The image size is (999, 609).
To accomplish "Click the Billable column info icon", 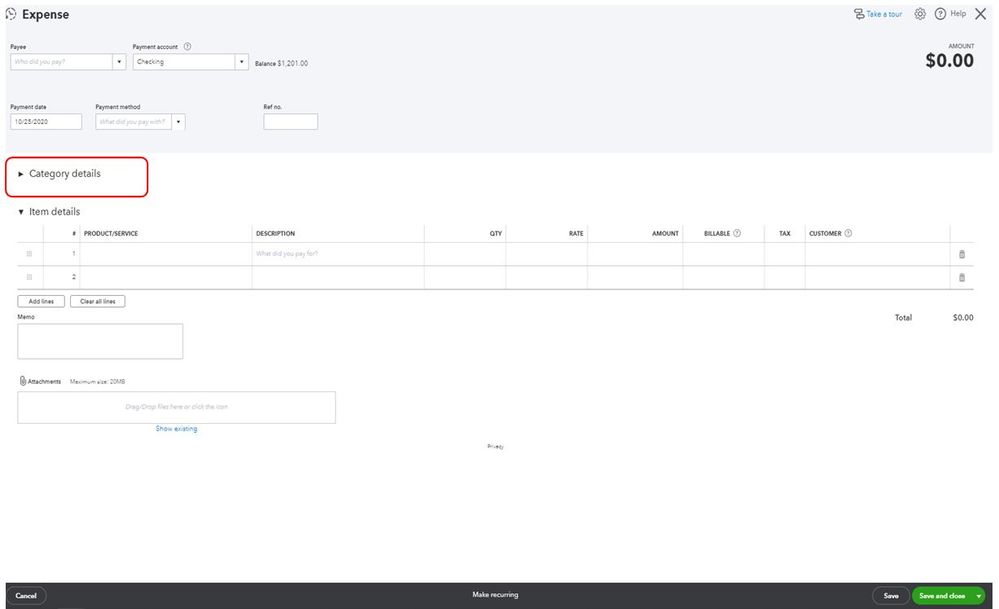I will click(737, 233).
